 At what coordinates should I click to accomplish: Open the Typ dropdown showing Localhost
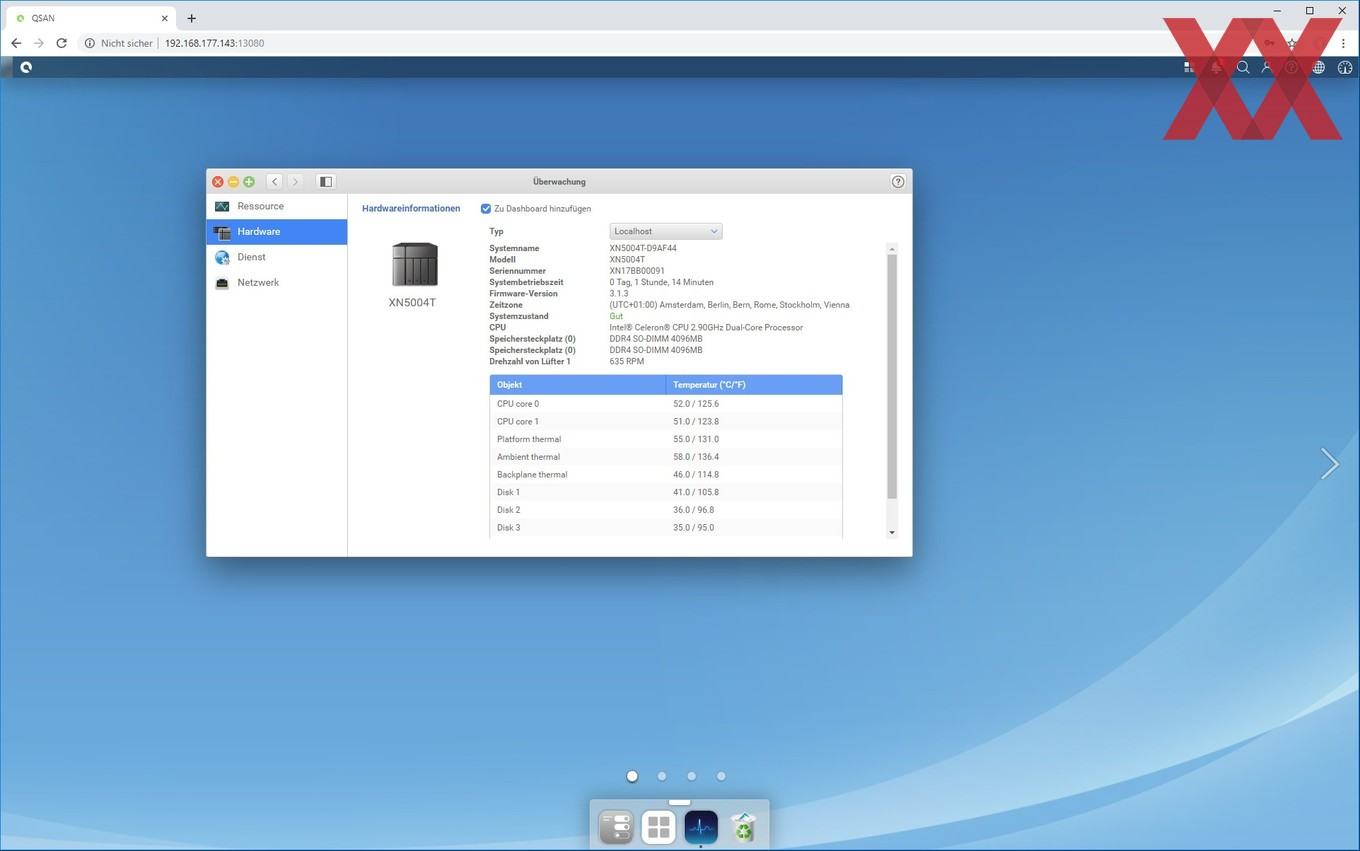pyautogui.click(x=666, y=231)
